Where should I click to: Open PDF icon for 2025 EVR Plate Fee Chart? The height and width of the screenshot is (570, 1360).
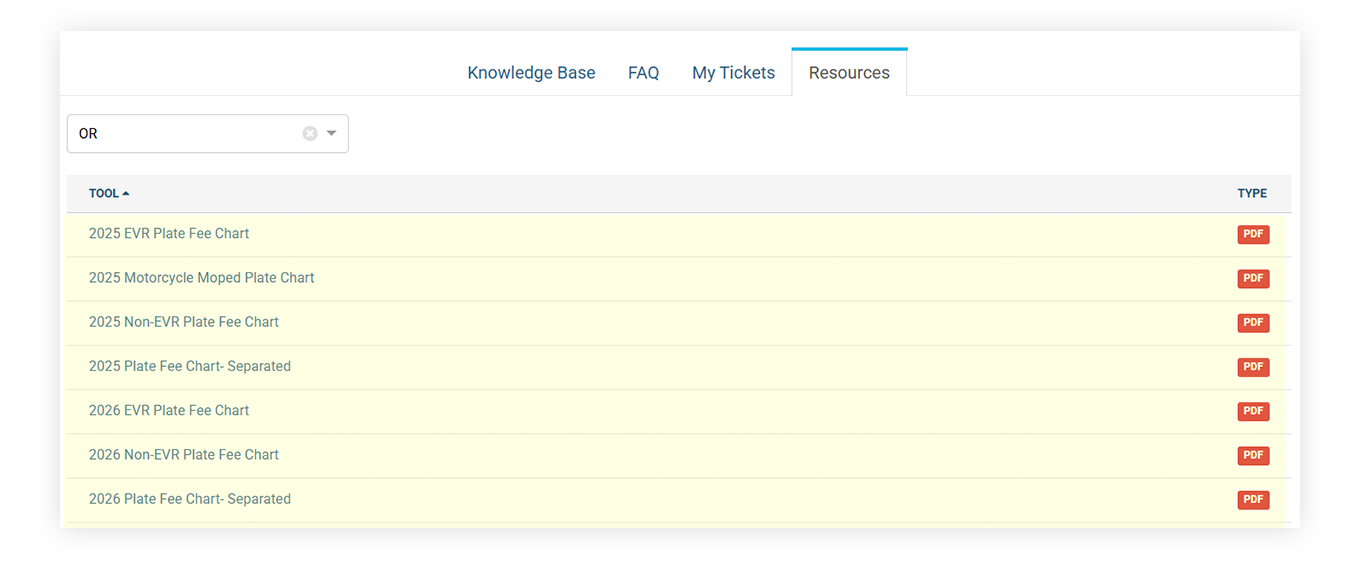1253,235
